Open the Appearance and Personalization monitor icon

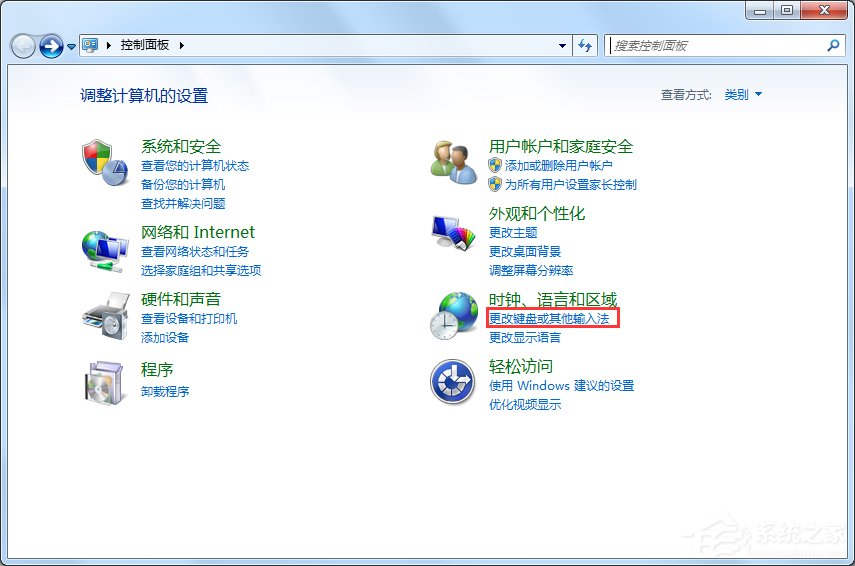452,234
